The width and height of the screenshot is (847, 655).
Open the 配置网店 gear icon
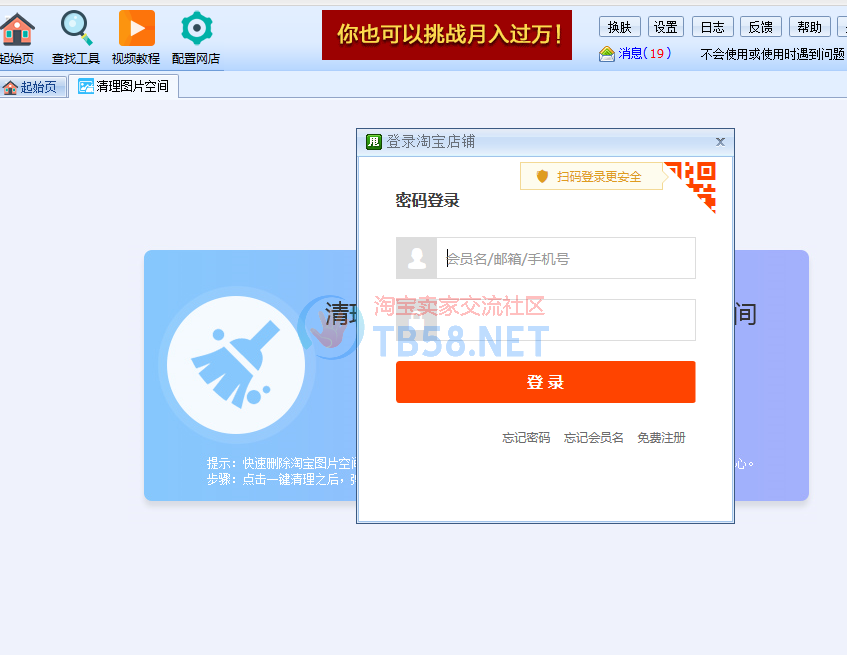click(196, 38)
